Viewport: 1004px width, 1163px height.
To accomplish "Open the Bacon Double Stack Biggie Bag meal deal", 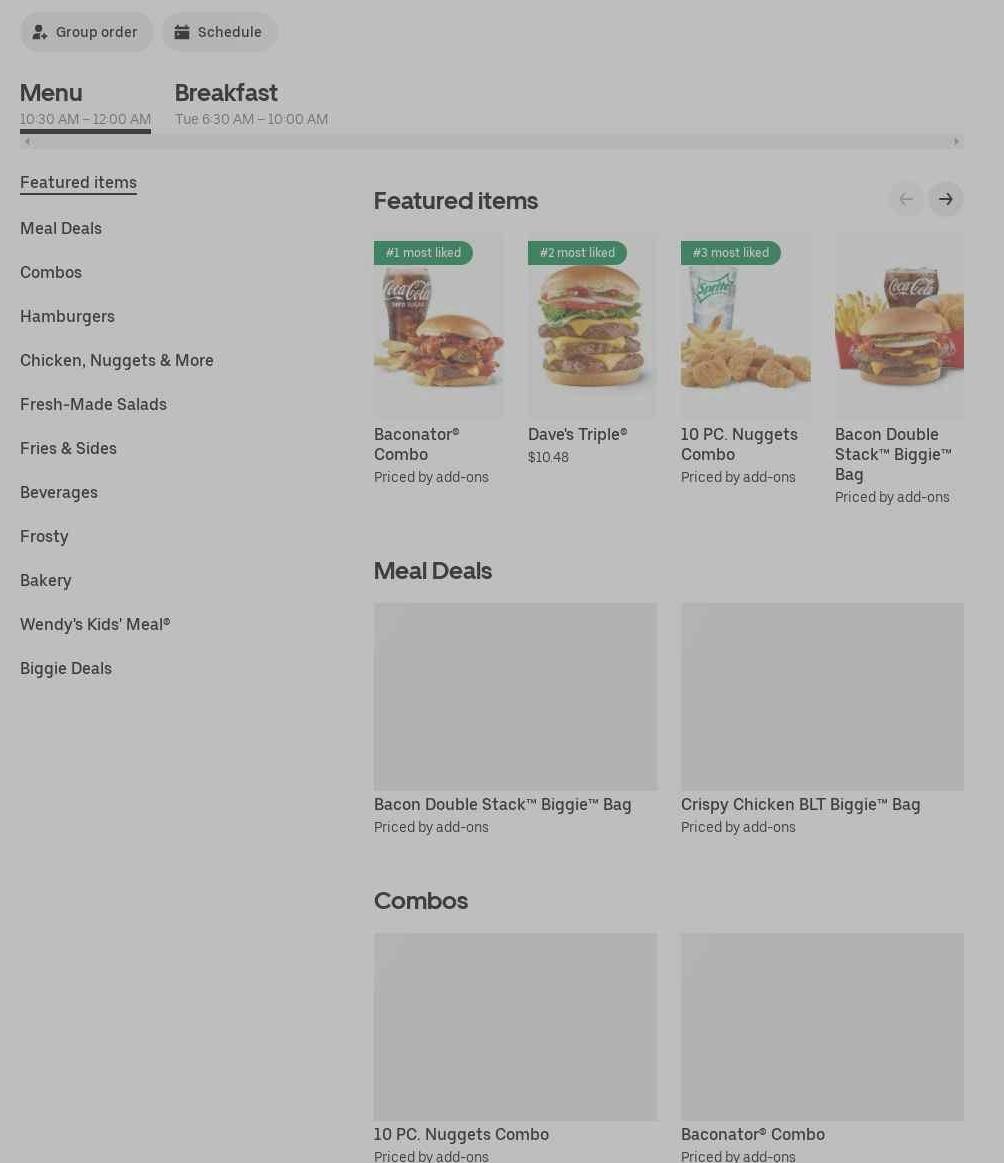I will pyautogui.click(x=515, y=719).
